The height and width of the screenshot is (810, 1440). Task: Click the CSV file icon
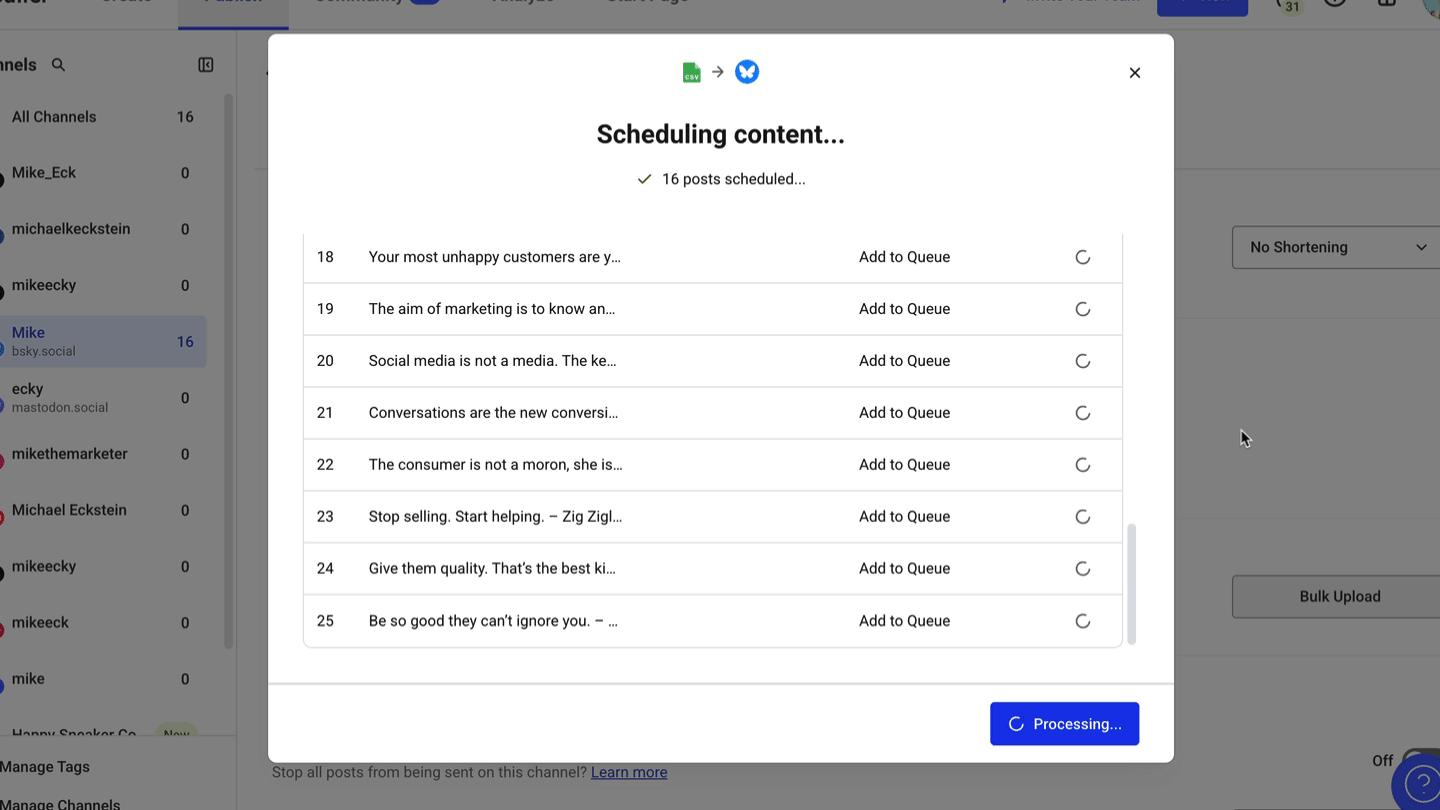691,72
